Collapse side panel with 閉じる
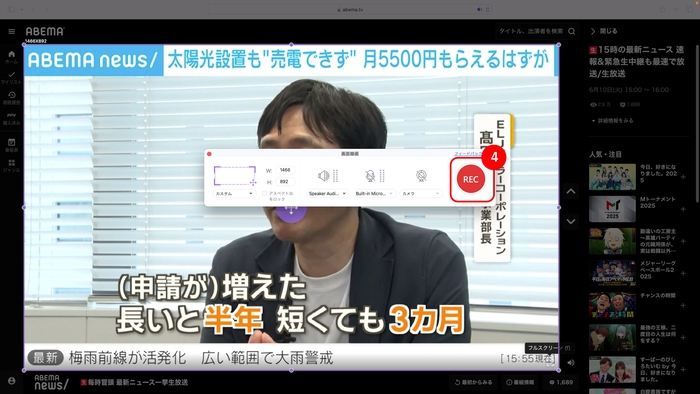This screenshot has height=394, width=700. pyautogui.click(x=604, y=31)
